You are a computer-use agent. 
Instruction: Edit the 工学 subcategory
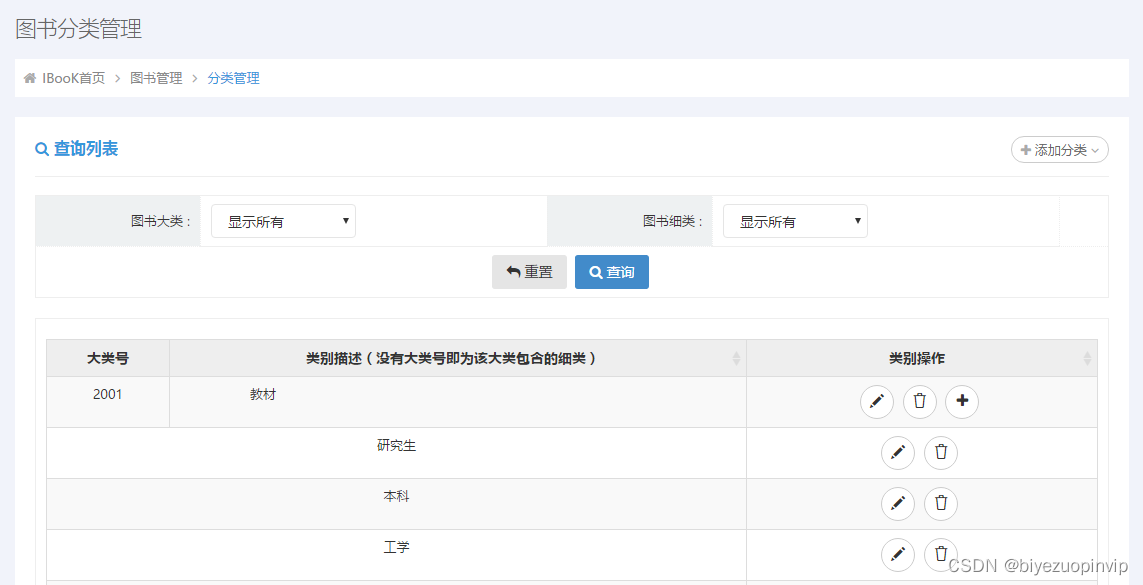coord(898,554)
